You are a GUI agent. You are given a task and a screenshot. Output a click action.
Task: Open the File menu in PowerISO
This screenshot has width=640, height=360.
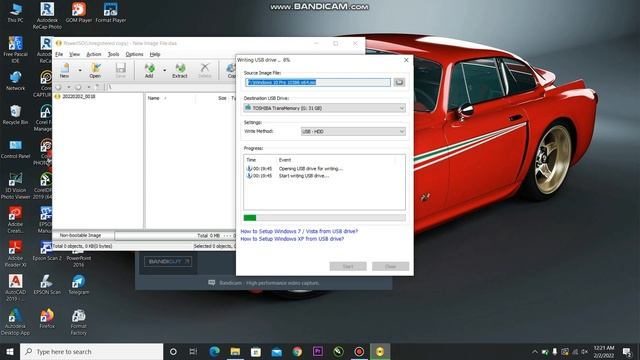click(x=59, y=54)
